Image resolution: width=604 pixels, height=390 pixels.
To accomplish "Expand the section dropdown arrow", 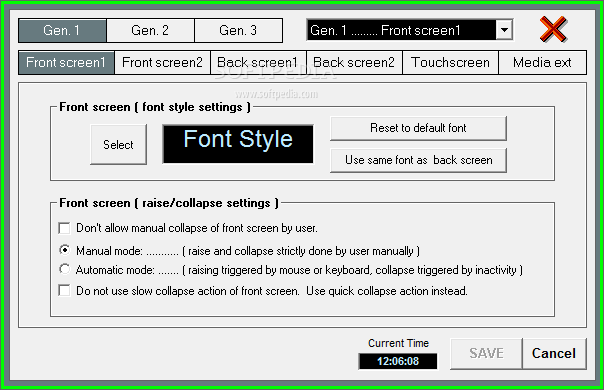I will pos(504,30).
